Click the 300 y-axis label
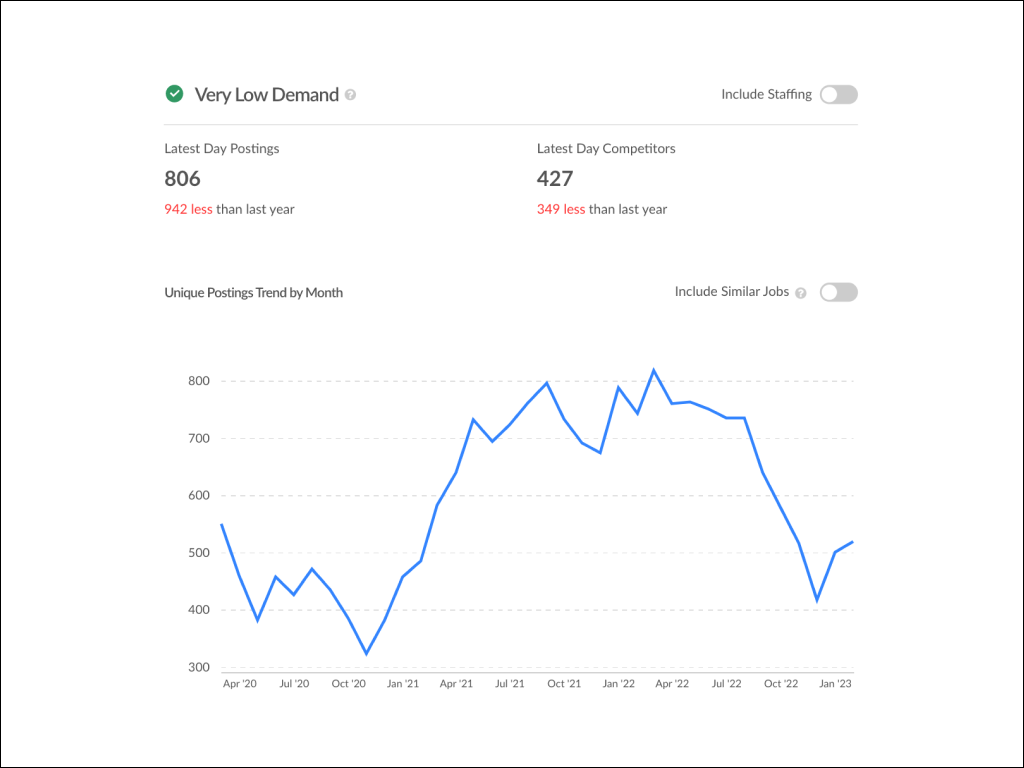 coord(199,667)
